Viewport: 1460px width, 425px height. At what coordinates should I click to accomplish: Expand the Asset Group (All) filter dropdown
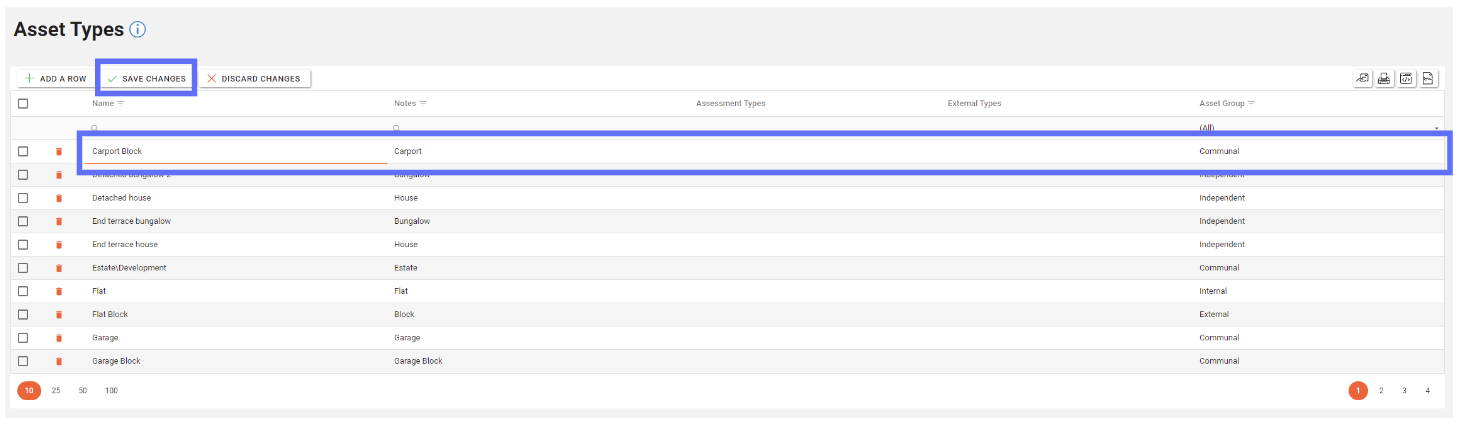1437,129
